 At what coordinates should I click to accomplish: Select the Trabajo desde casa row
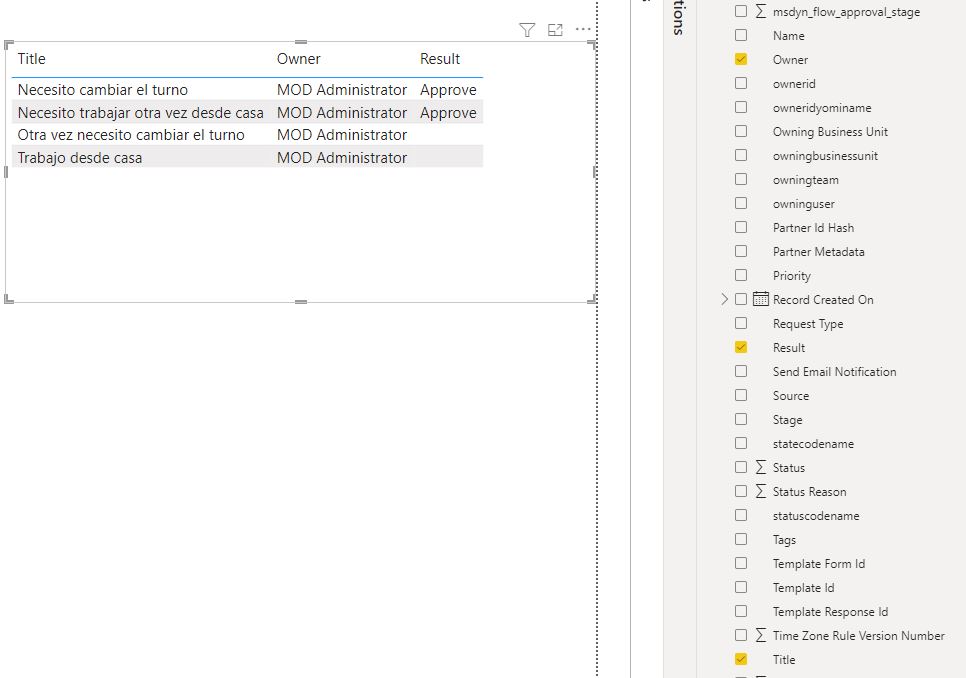tap(80, 157)
